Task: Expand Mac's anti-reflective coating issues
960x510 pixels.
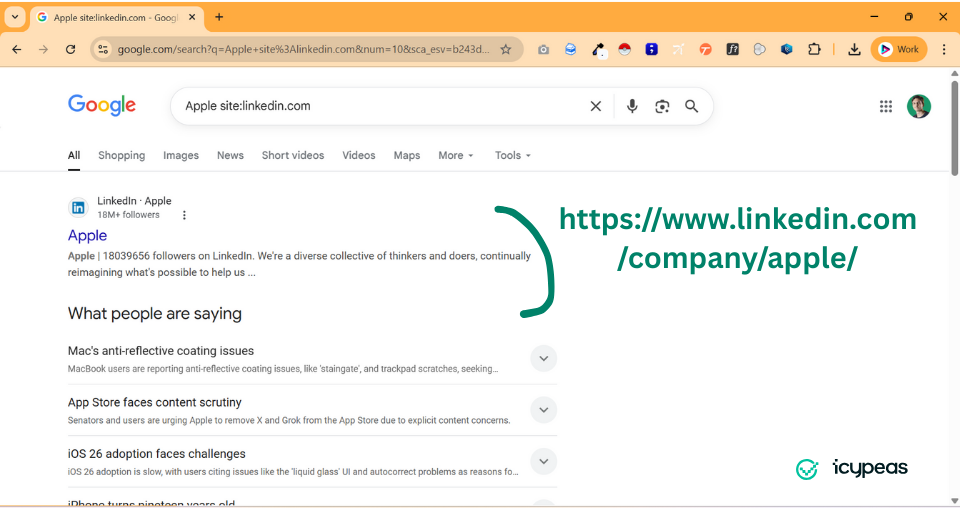Action: pos(544,359)
